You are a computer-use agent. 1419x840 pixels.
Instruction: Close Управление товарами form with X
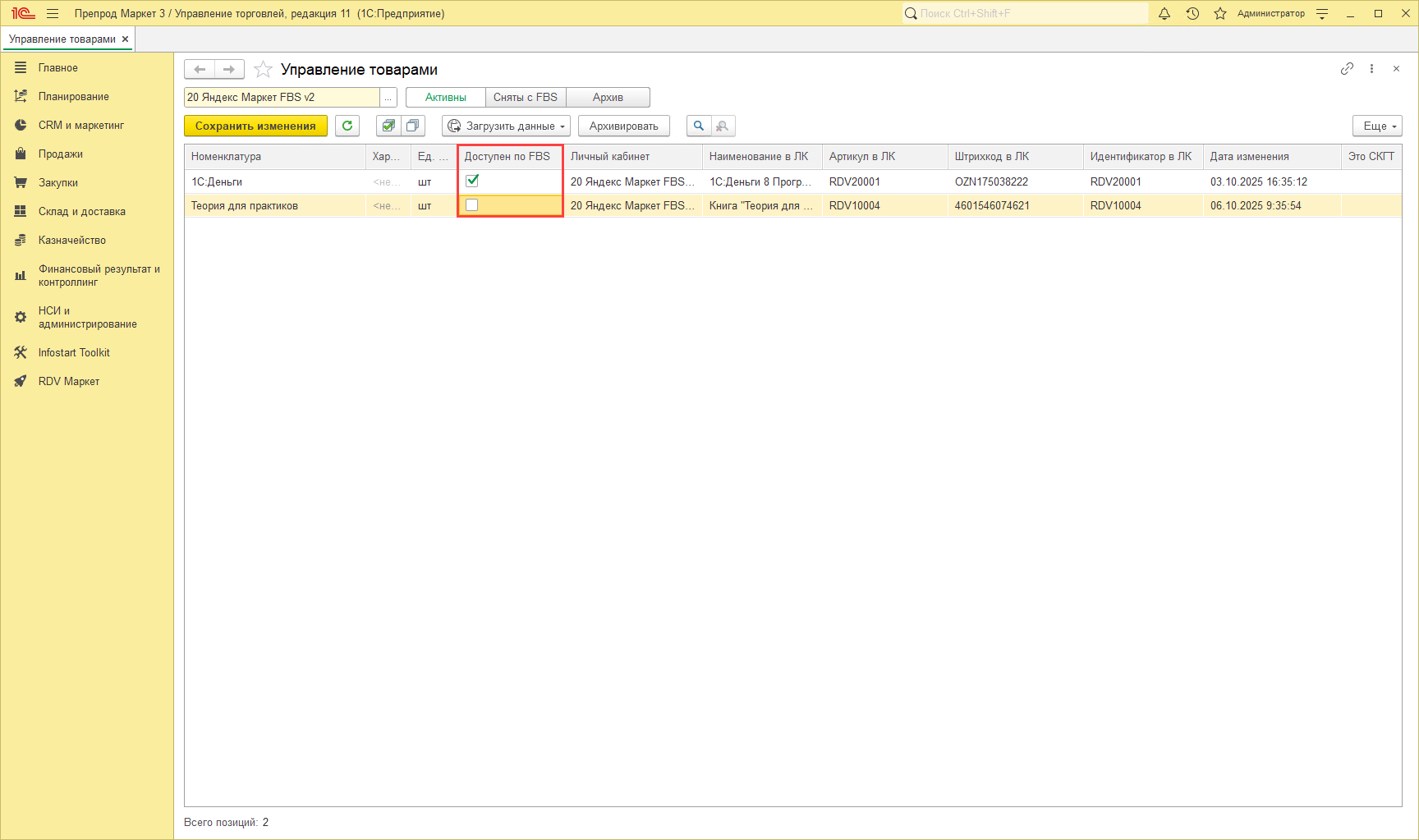[x=1396, y=69]
